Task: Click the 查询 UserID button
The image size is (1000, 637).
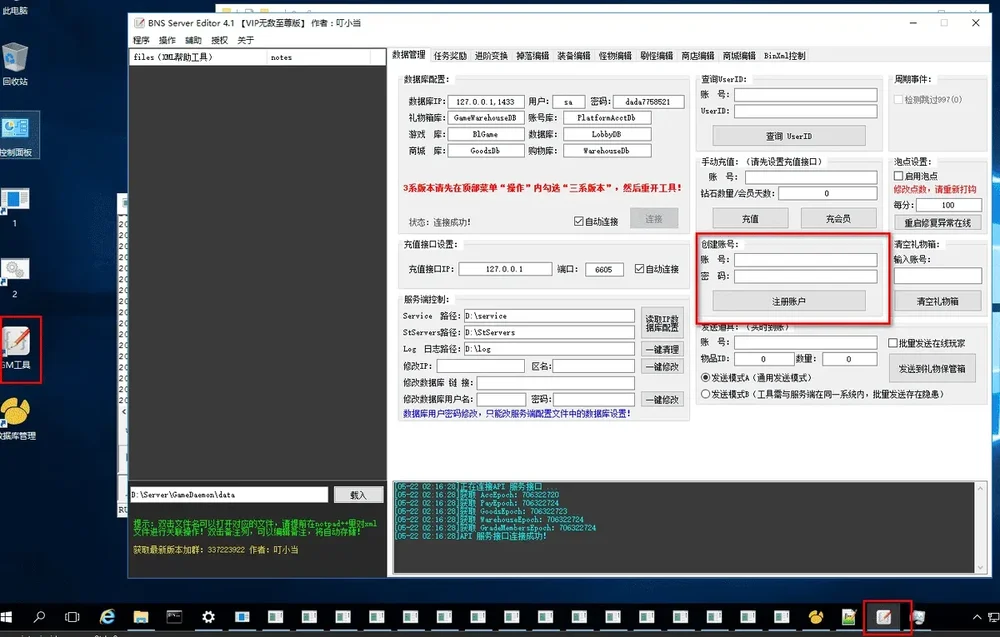Action: point(789,136)
